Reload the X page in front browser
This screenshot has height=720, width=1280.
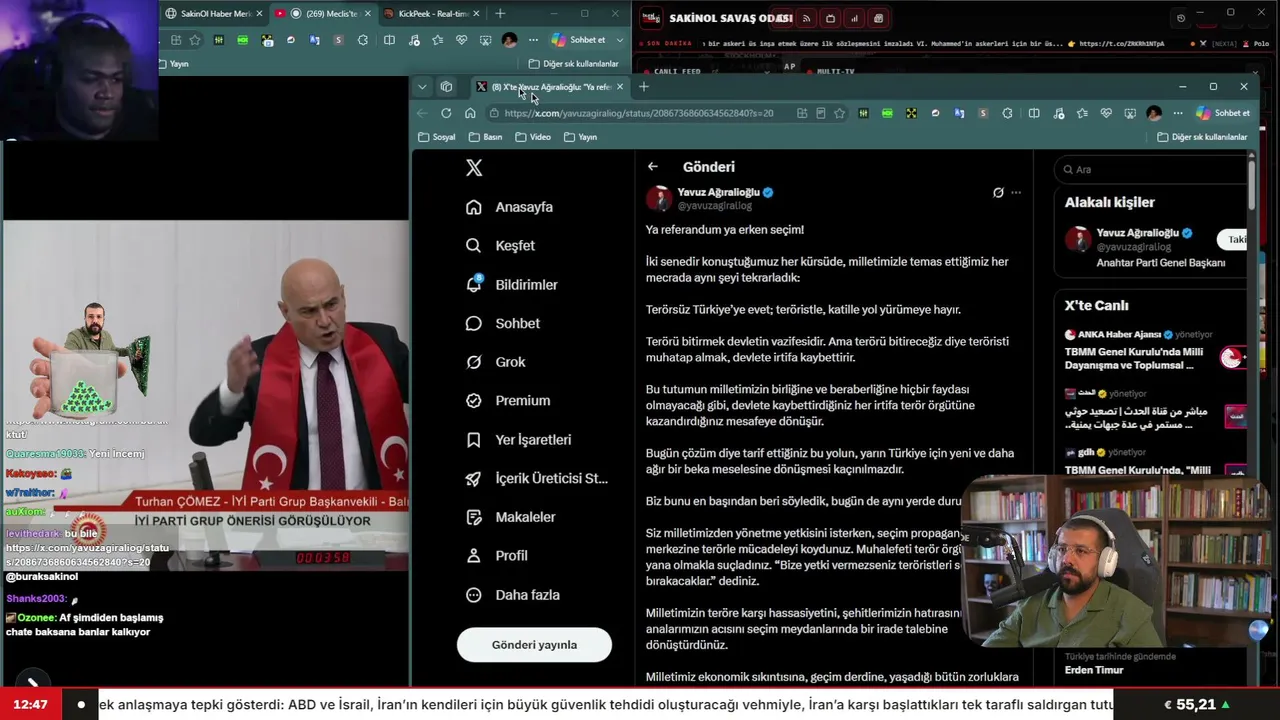pyautogui.click(x=446, y=113)
